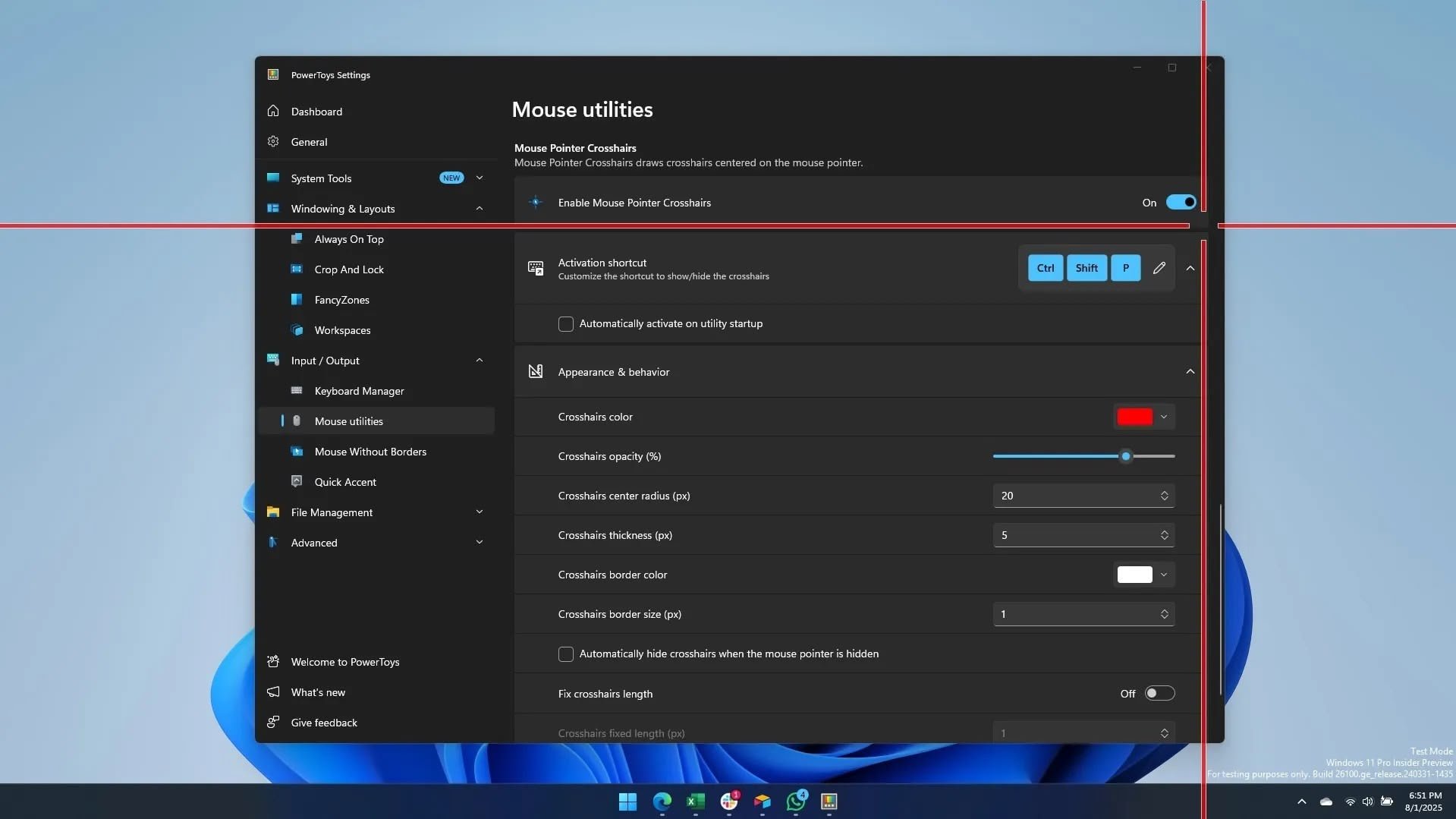Open Give feedback link
Screen dimensions: 1456x819
(324, 723)
